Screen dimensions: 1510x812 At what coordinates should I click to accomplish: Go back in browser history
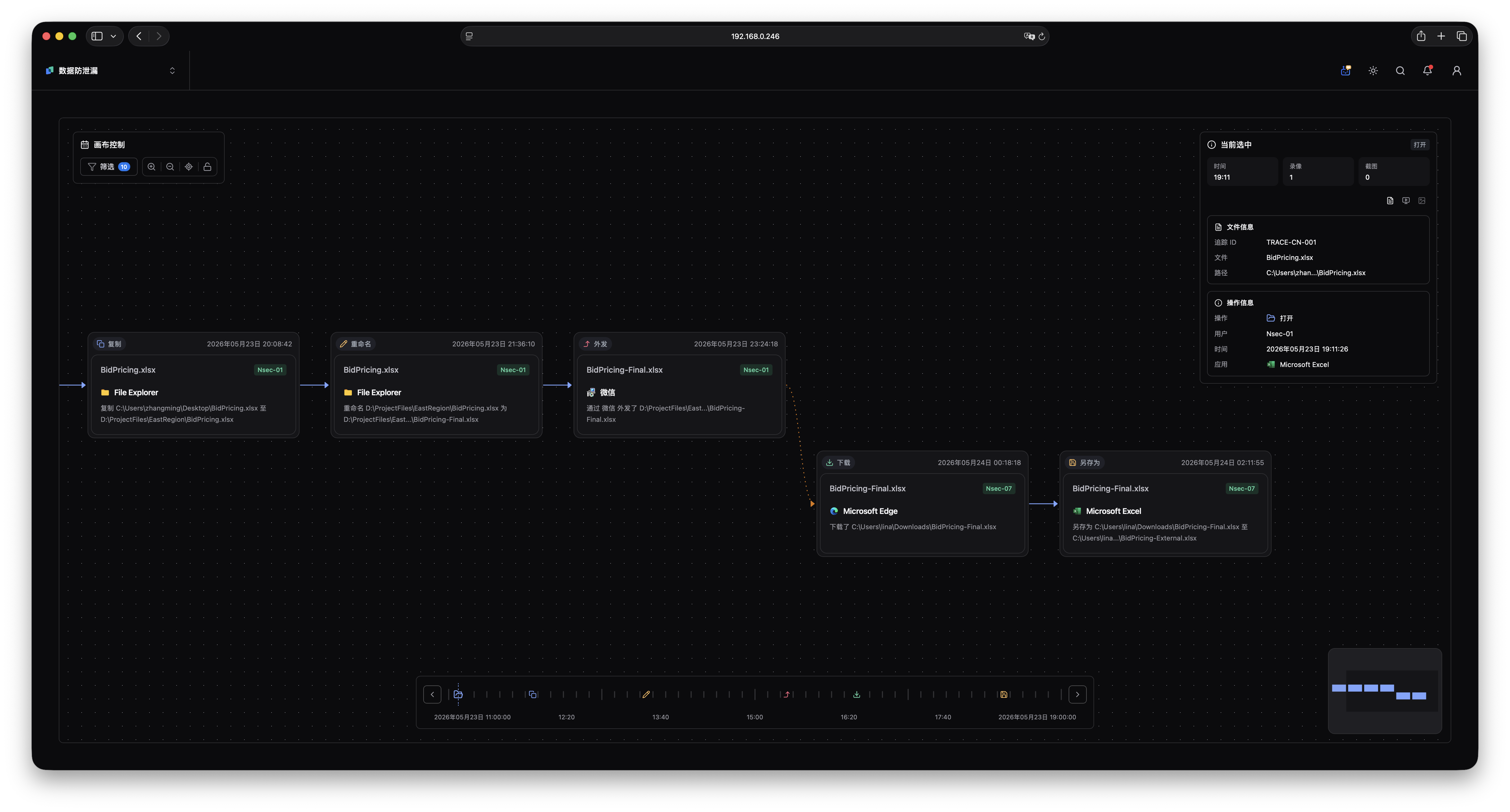coord(139,36)
